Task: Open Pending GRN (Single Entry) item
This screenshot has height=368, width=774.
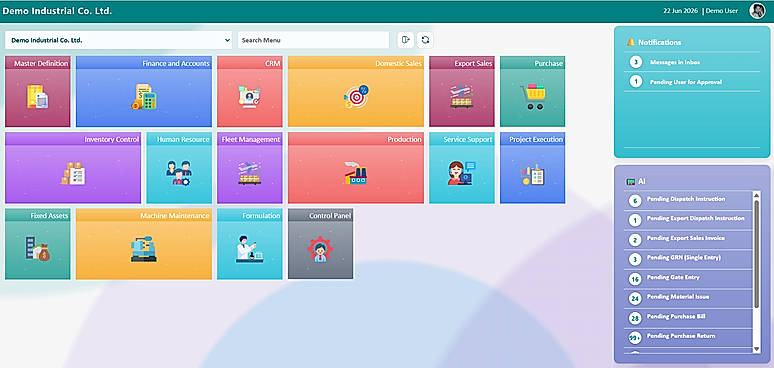Action: point(689,258)
